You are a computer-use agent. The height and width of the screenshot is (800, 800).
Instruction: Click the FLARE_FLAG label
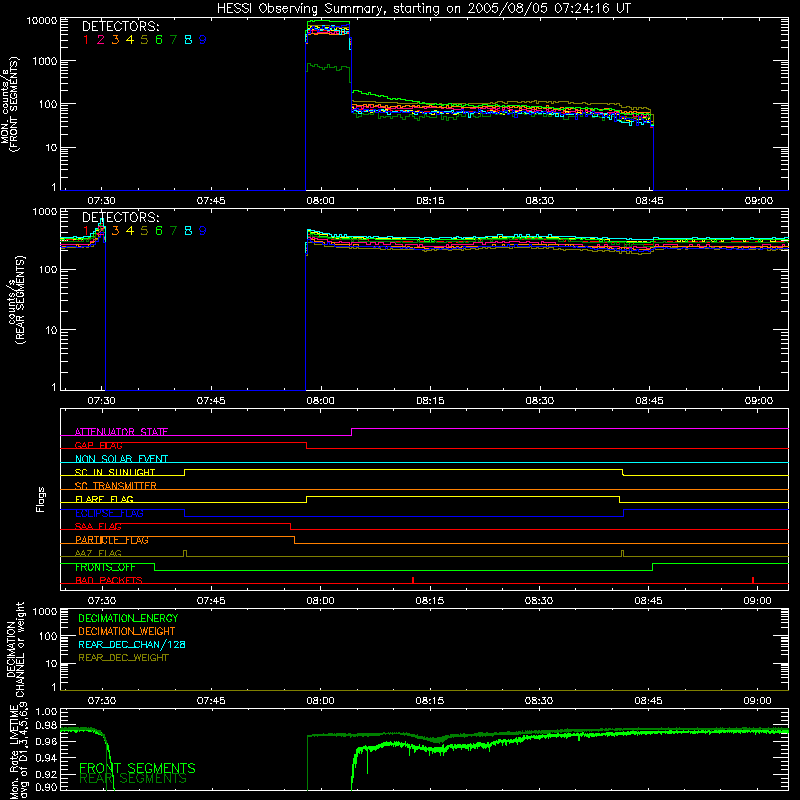coord(104,499)
